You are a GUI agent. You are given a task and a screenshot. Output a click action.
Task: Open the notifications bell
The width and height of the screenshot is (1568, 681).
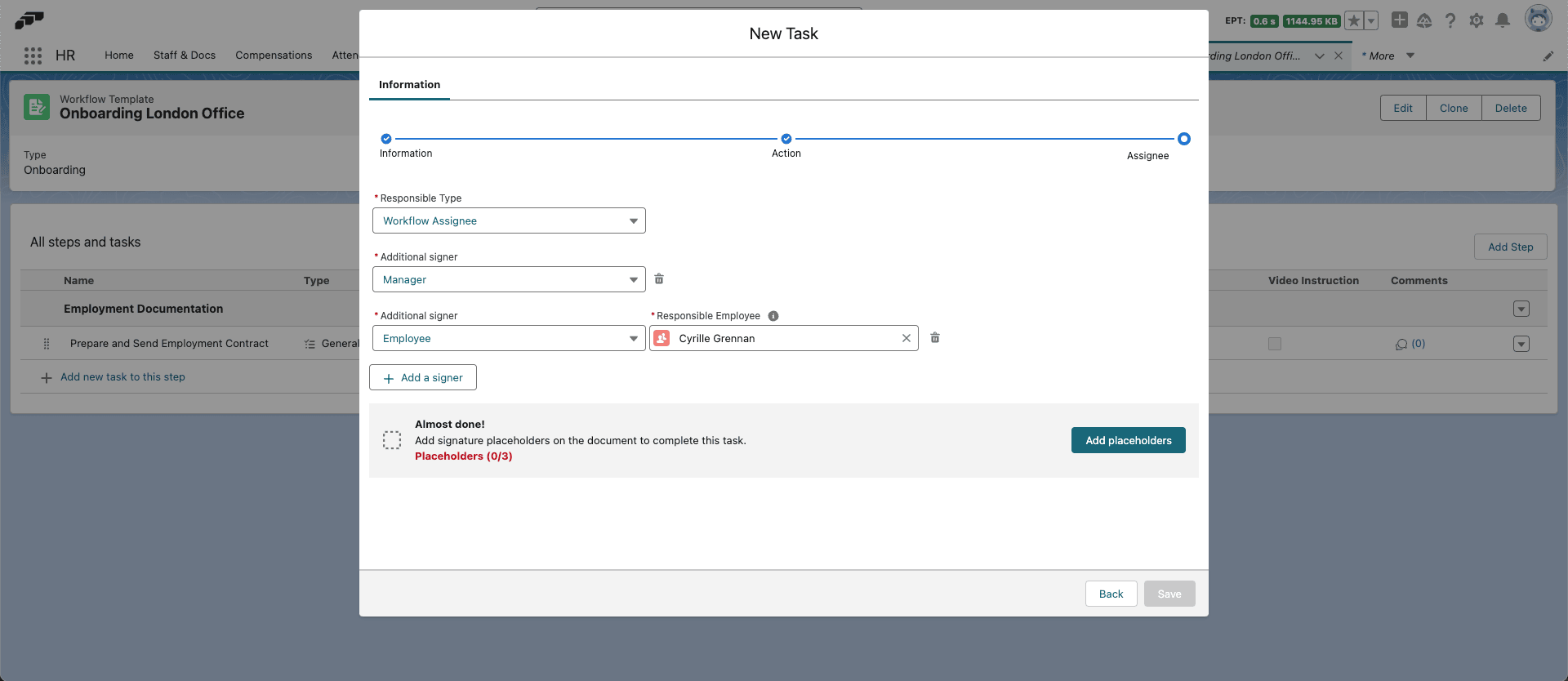(x=1503, y=20)
